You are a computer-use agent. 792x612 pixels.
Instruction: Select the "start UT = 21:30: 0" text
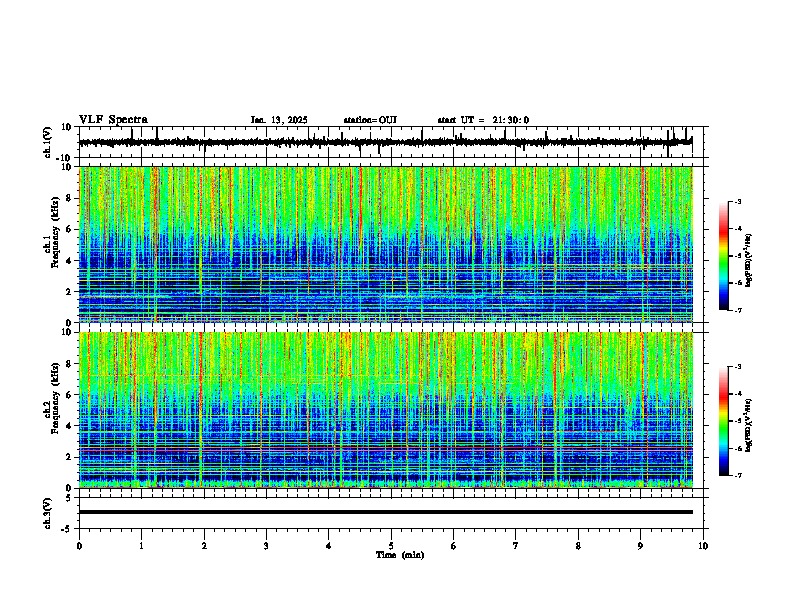(483, 120)
